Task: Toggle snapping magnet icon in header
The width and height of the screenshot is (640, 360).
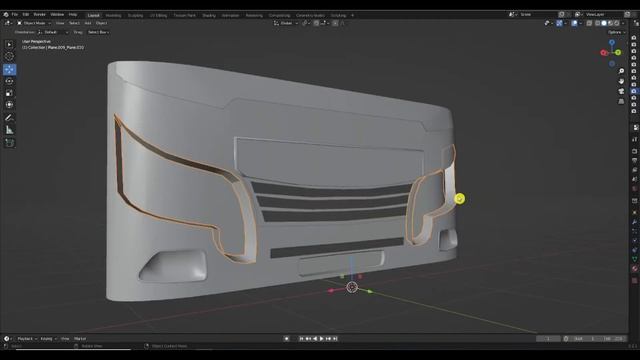Action: tap(316, 23)
